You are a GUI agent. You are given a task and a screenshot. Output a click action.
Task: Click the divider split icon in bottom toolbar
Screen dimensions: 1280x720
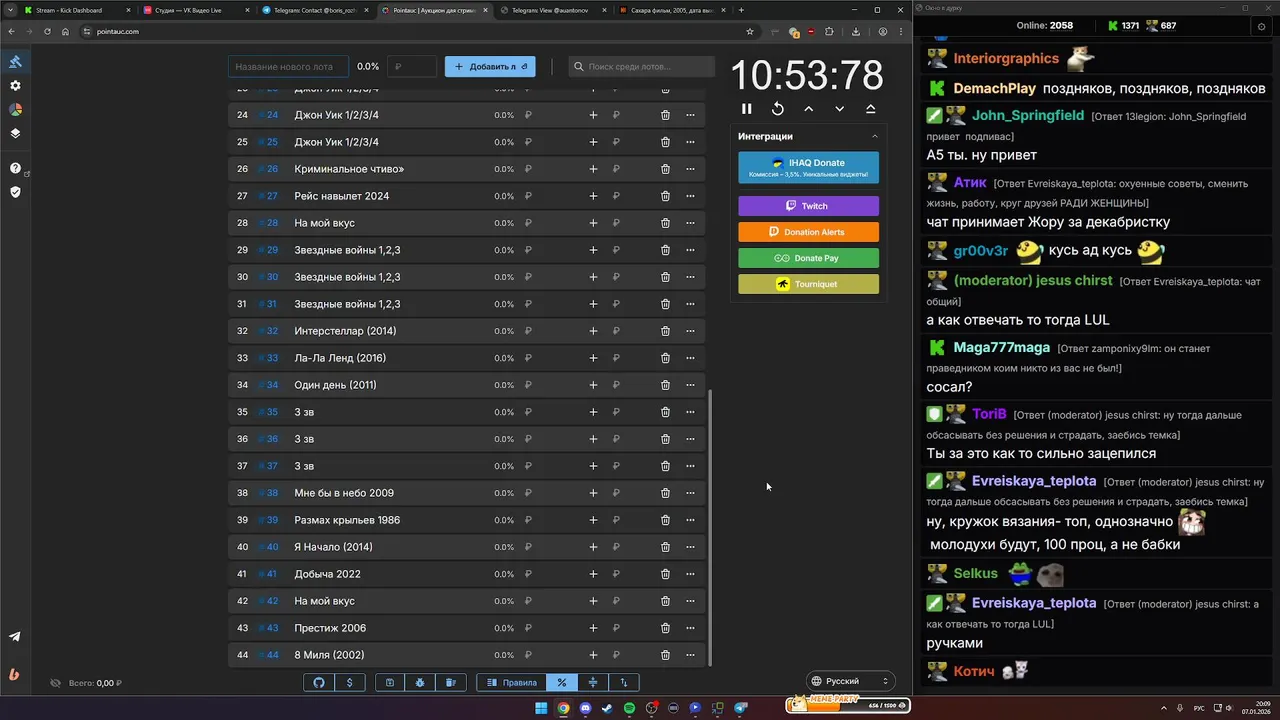pyautogui.click(x=593, y=682)
